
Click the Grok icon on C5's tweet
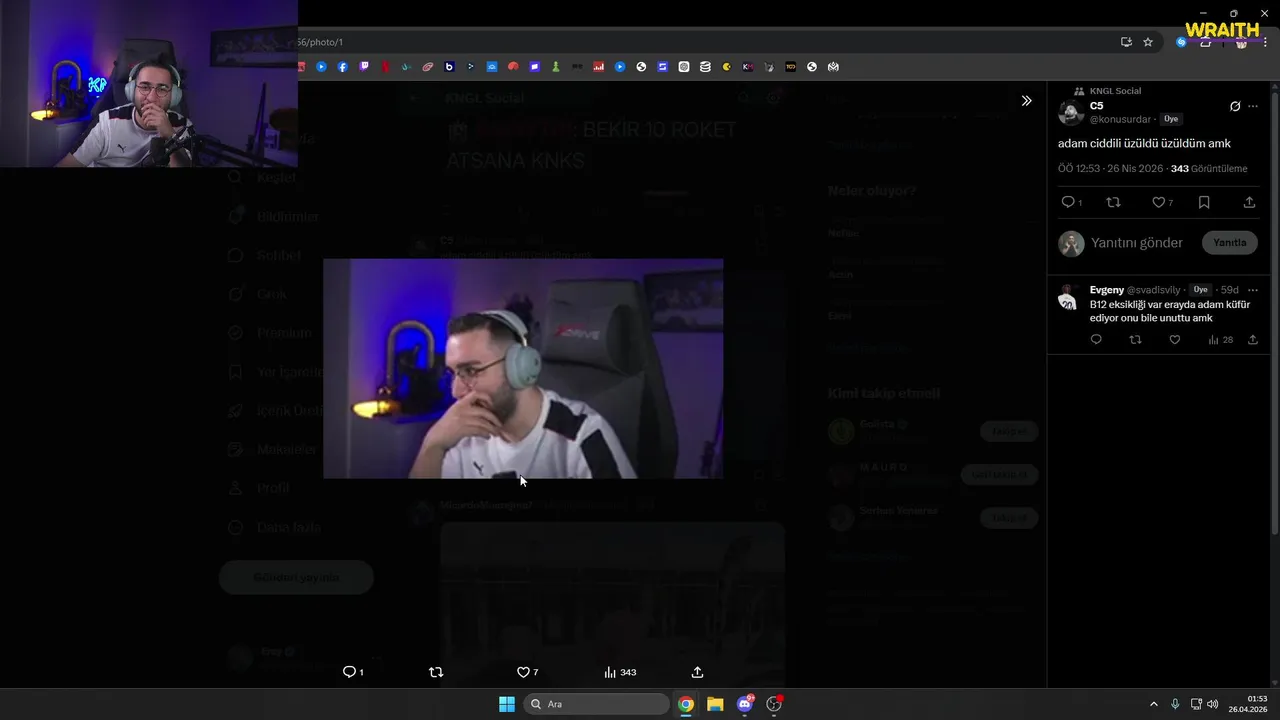coord(1235,106)
